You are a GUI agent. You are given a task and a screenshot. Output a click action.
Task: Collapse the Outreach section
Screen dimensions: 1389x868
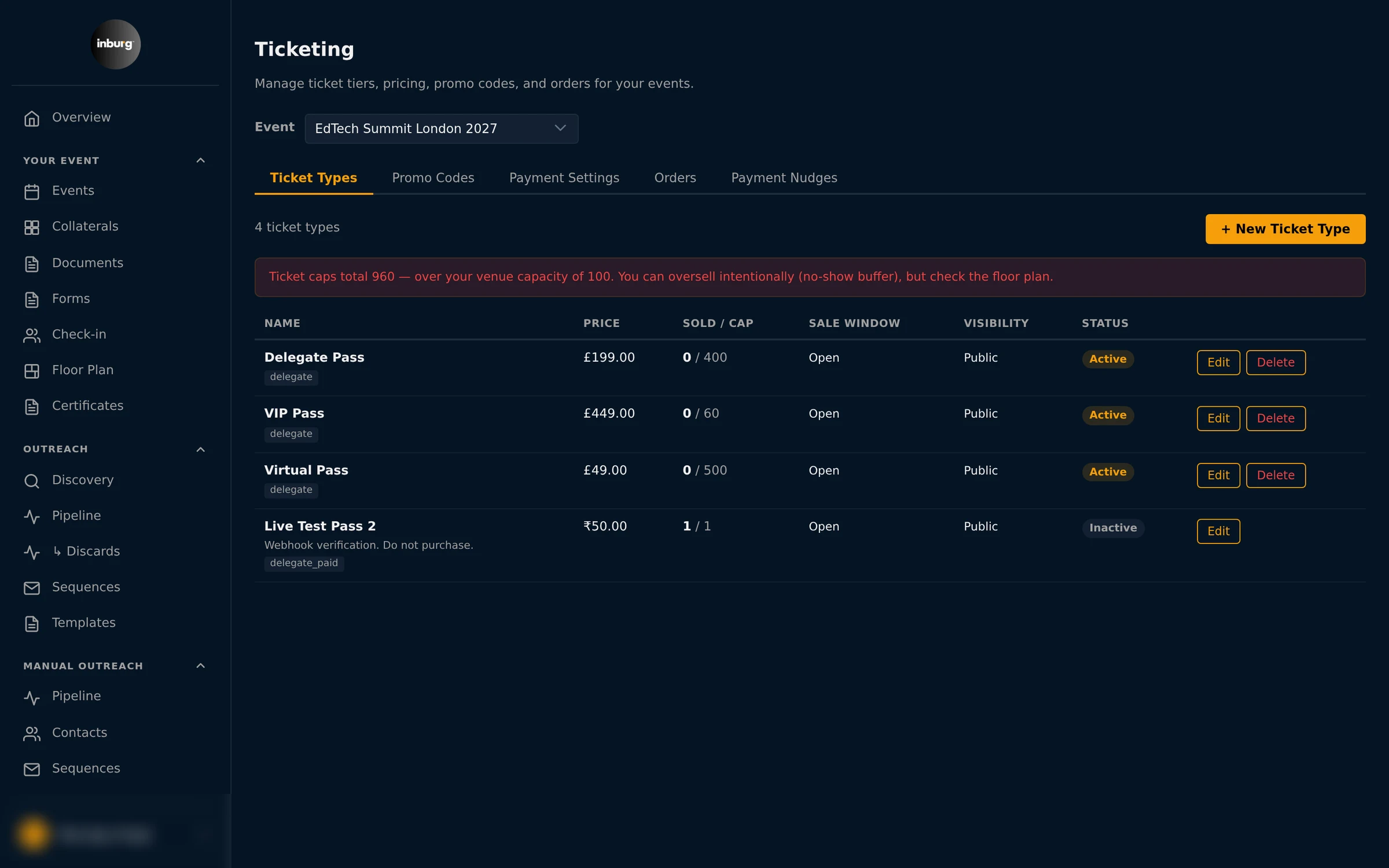pos(201,450)
